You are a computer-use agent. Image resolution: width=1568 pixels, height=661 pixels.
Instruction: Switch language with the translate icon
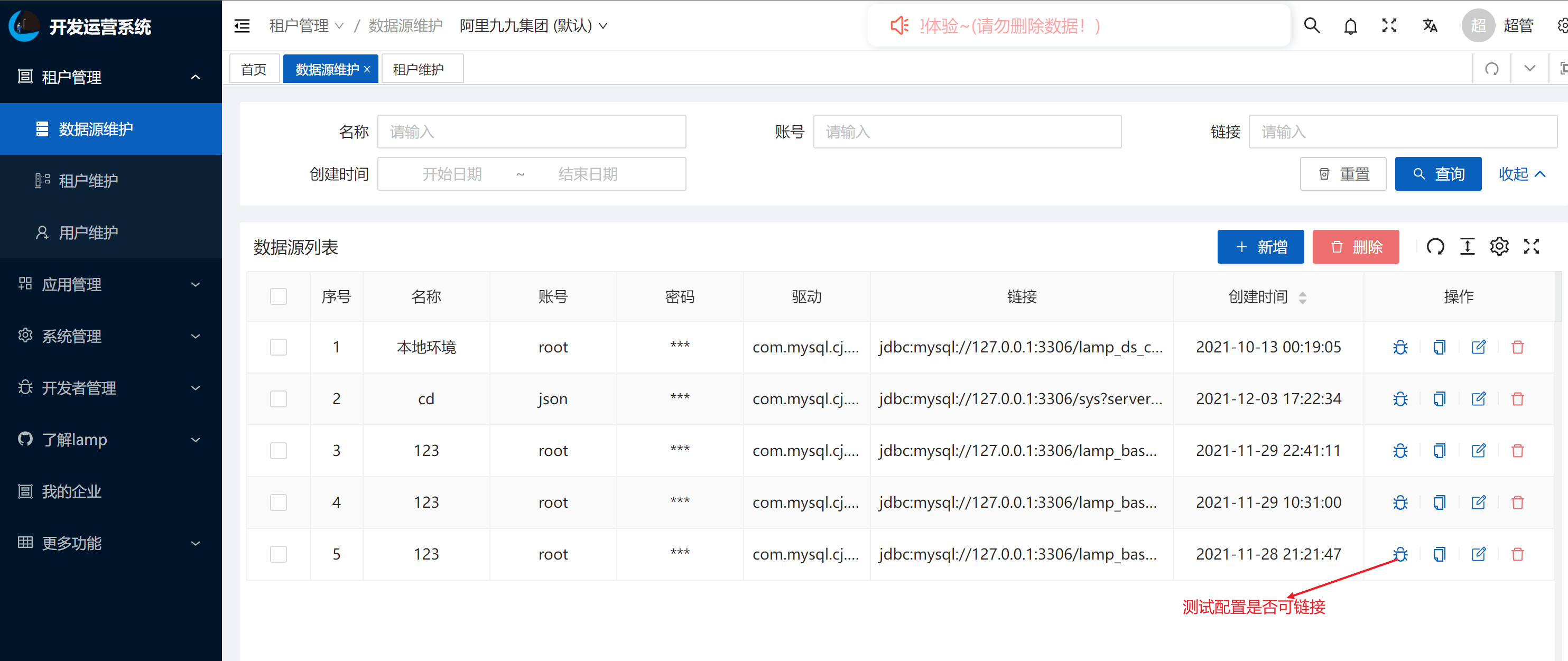(1430, 25)
